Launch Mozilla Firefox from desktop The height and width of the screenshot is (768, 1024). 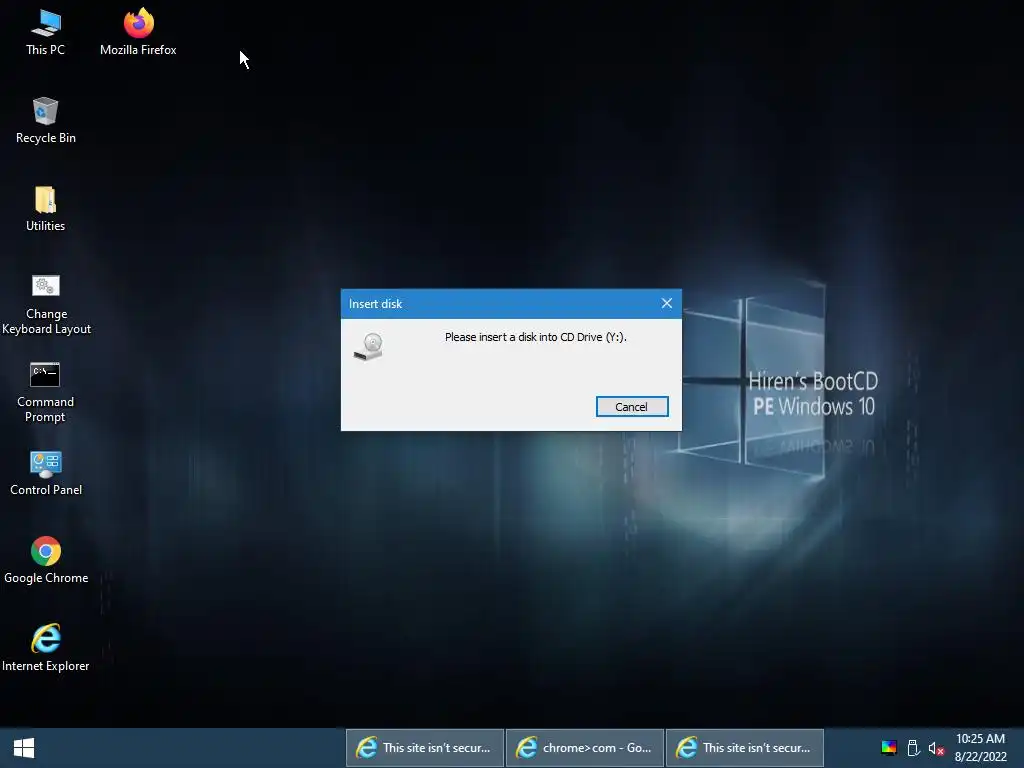click(x=138, y=33)
